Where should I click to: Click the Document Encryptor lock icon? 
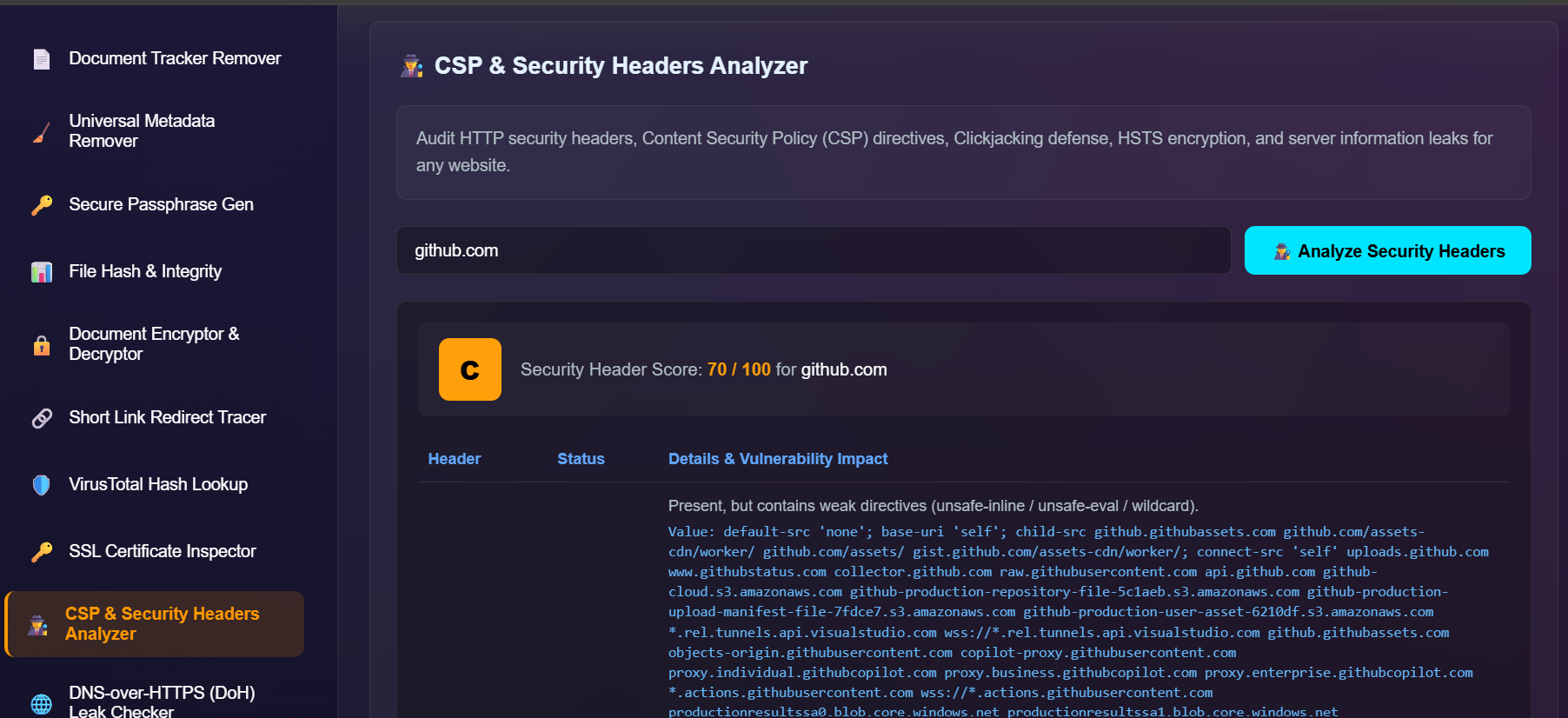pyautogui.click(x=42, y=345)
